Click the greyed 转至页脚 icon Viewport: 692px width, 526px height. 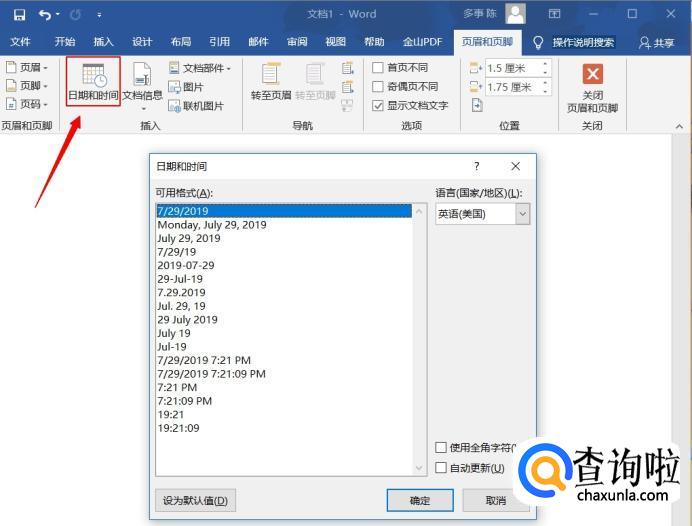click(x=315, y=82)
